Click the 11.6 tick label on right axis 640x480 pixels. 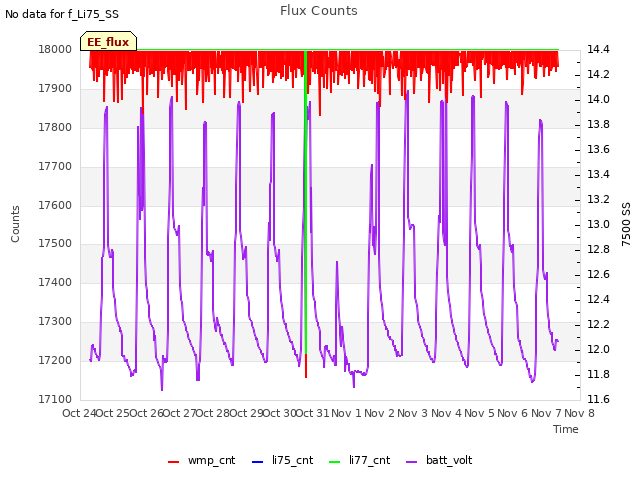pos(598,399)
